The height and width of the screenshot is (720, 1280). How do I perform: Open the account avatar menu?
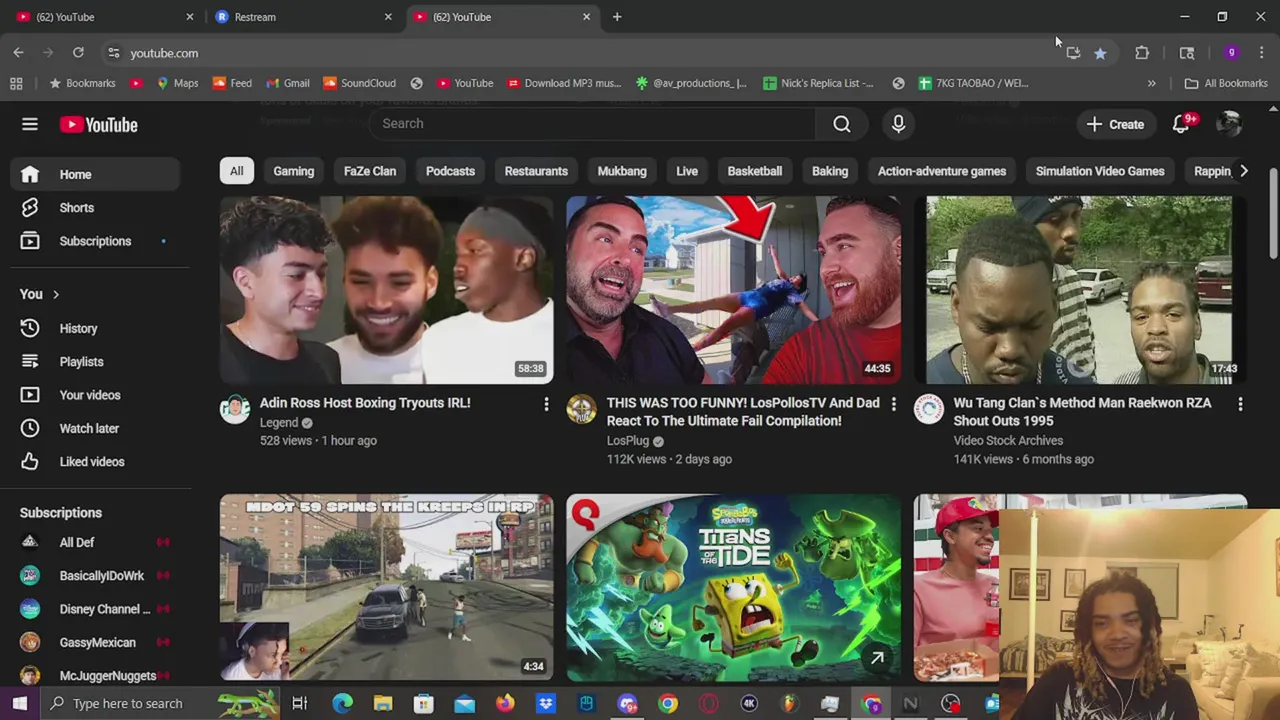coord(1229,124)
